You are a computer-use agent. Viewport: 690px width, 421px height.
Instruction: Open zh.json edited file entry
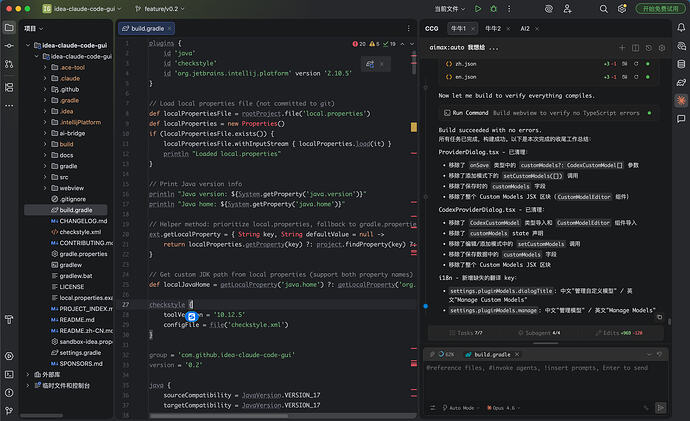point(547,64)
